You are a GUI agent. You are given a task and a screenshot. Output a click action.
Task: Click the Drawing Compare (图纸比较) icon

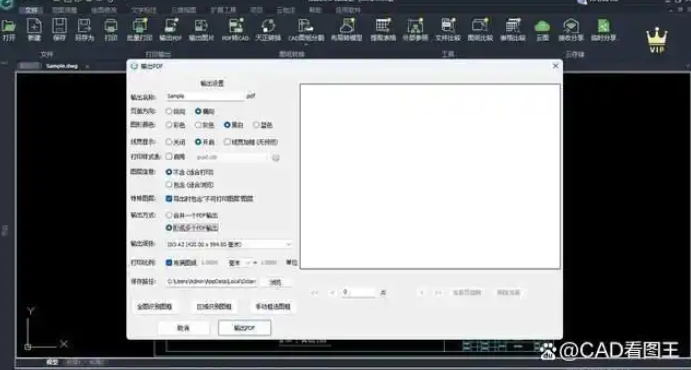click(x=480, y=26)
